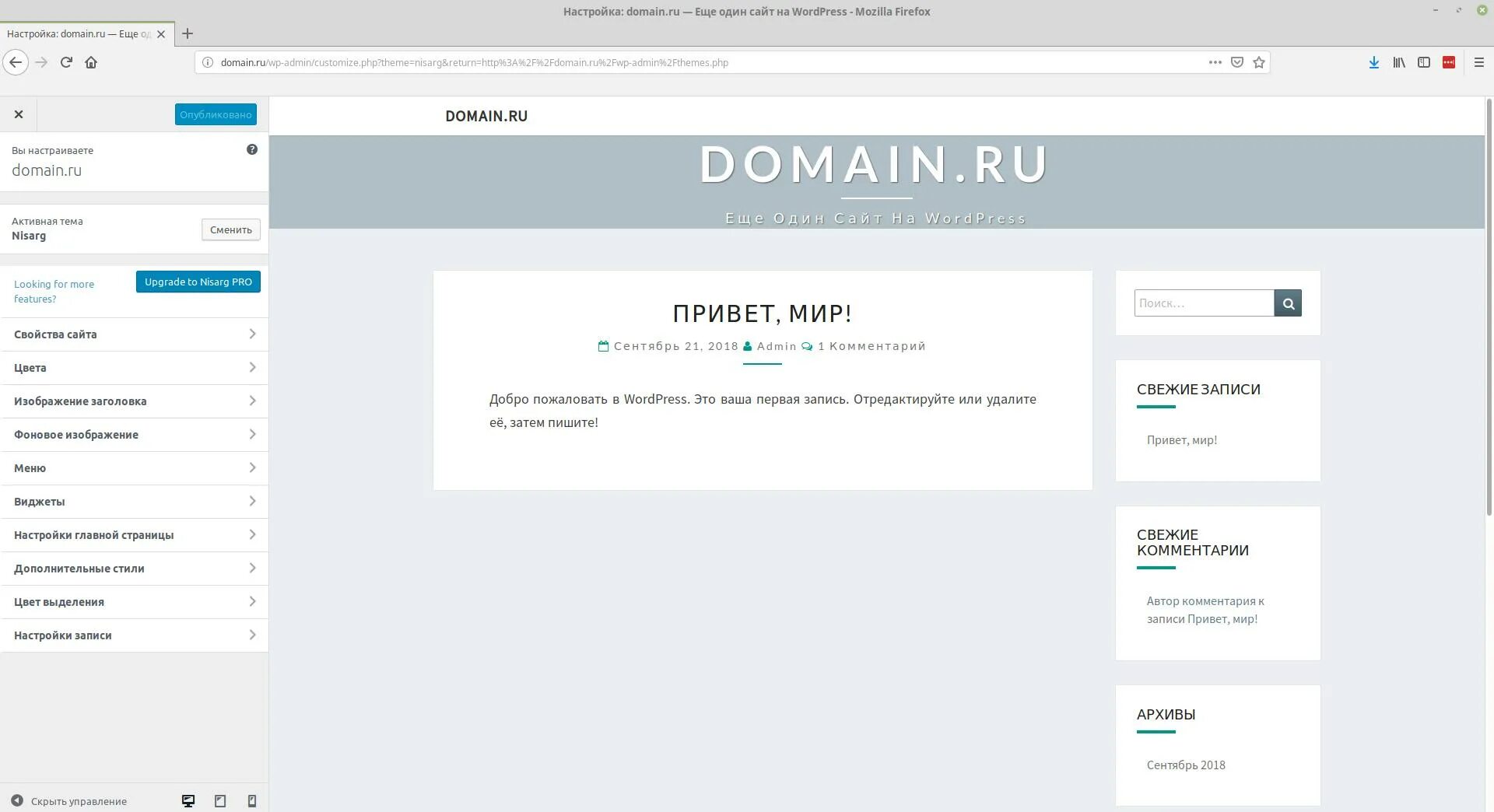Click the large DOMAIN.RU header title
This screenshot has width=1494, height=812.
coord(875,164)
